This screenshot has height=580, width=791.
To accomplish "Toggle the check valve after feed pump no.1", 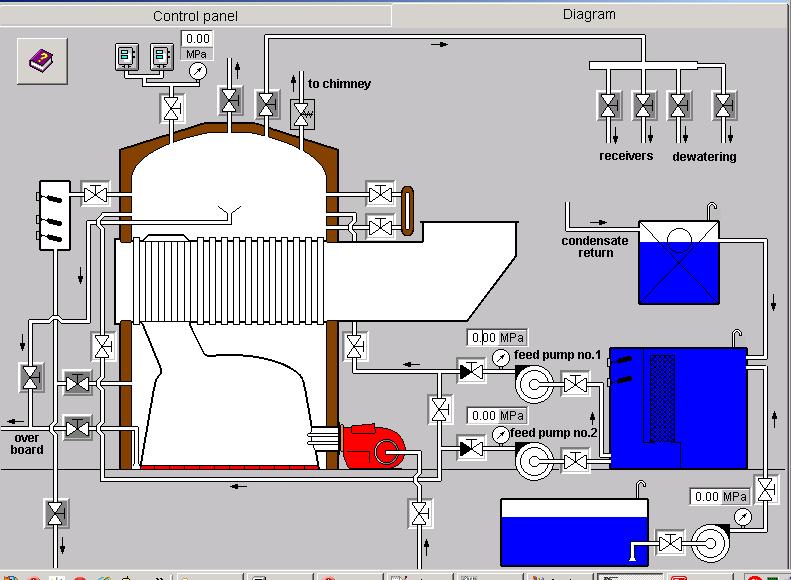I will pyautogui.click(x=470, y=372).
